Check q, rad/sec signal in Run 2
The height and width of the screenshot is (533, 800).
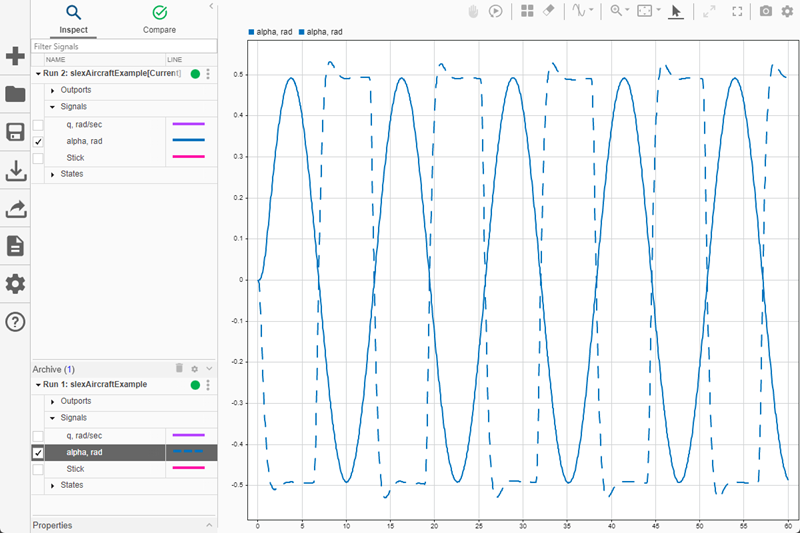[x=38, y=125]
